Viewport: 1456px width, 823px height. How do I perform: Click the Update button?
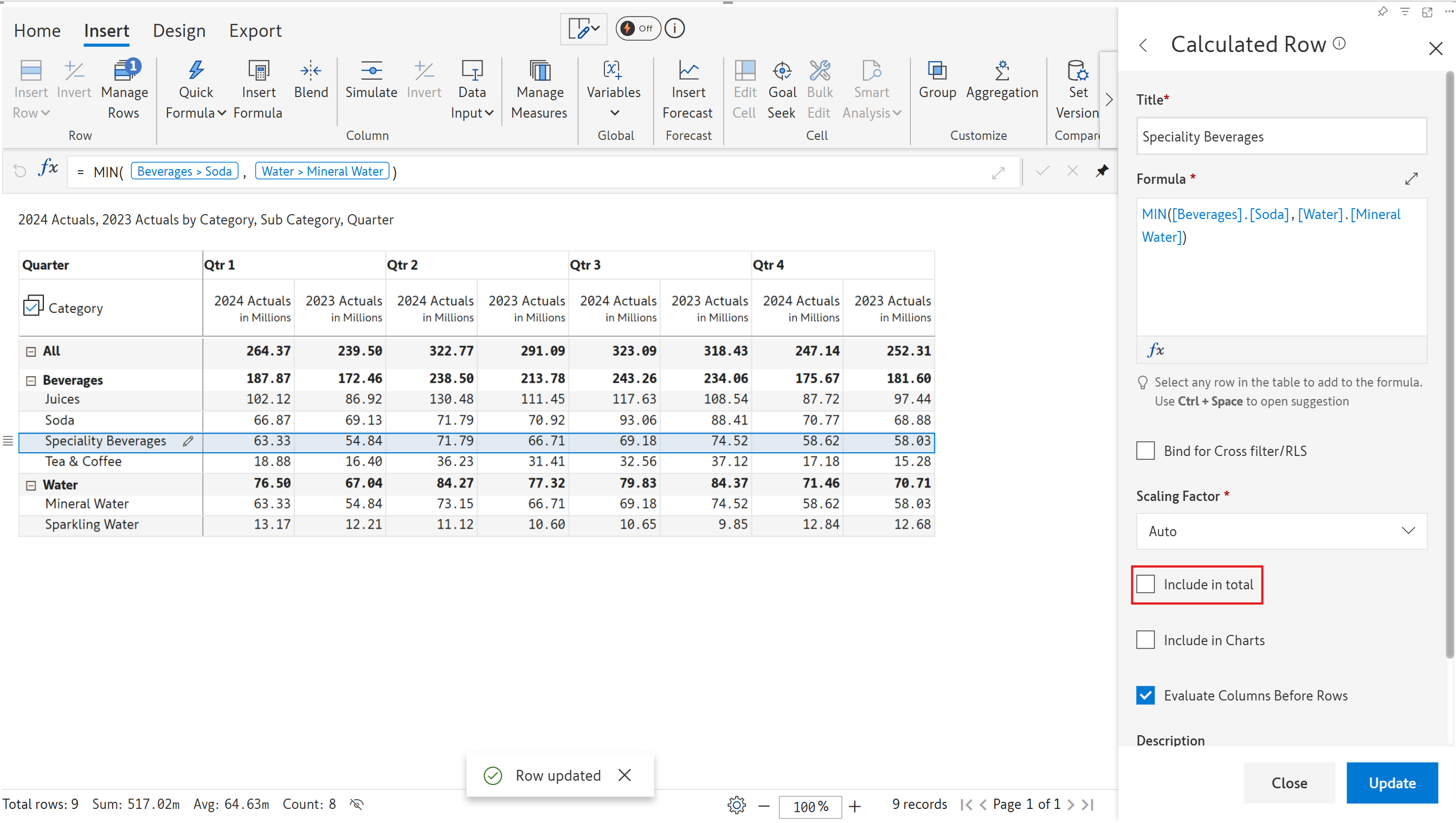click(x=1391, y=782)
